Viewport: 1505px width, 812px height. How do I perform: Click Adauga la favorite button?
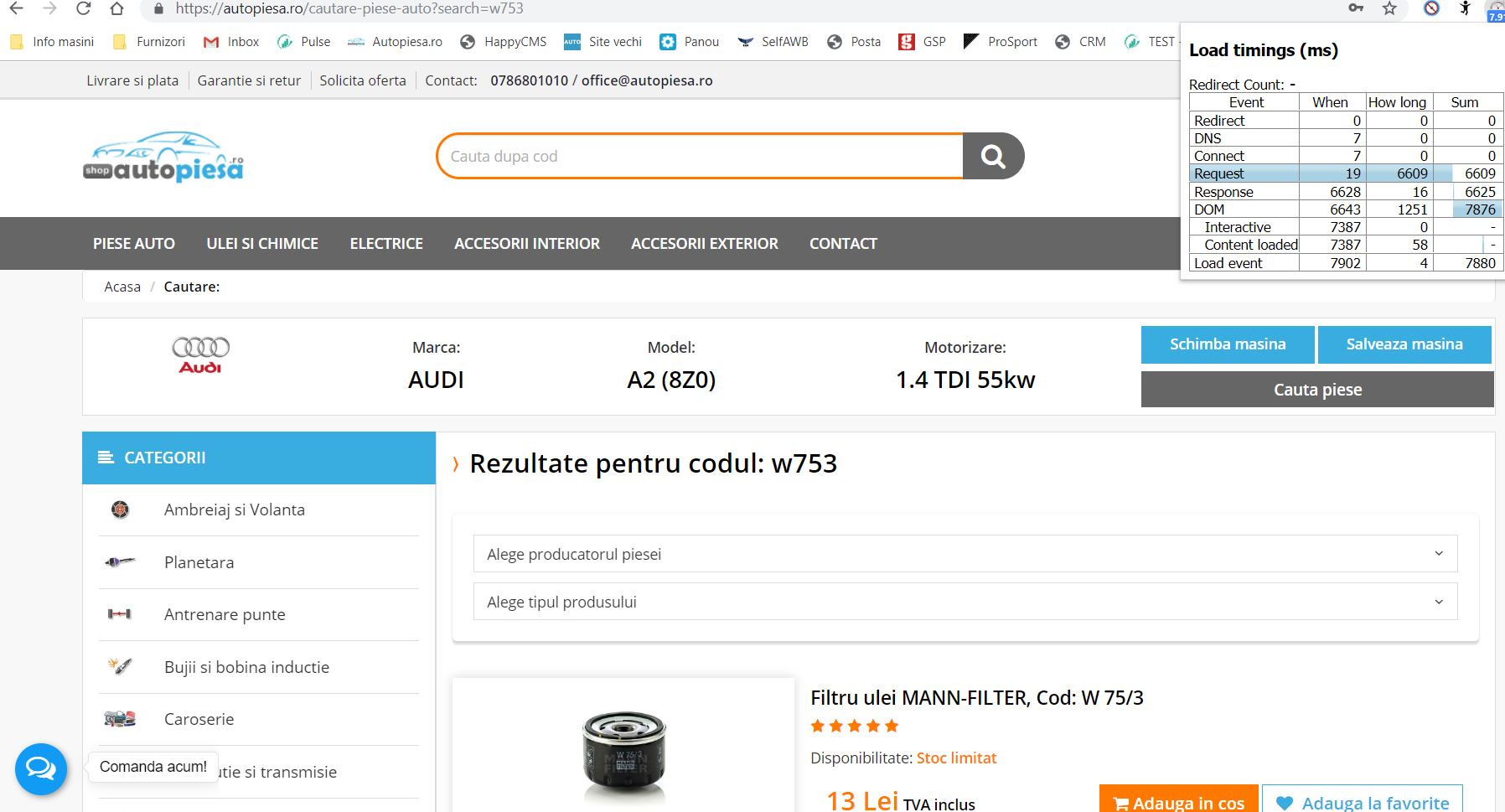click(1363, 800)
